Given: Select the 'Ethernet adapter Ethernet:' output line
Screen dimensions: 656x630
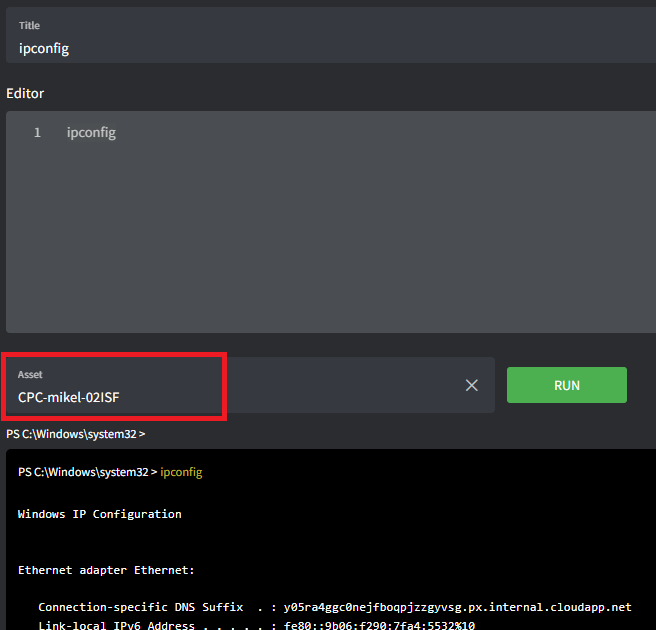Looking at the screenshot, I should point(106,570).
